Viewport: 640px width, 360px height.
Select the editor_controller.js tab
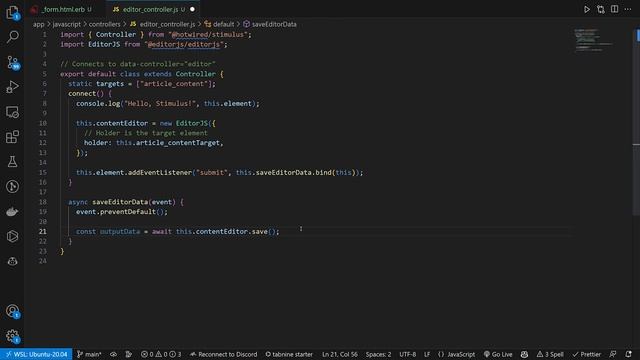[x=151, y=9]
